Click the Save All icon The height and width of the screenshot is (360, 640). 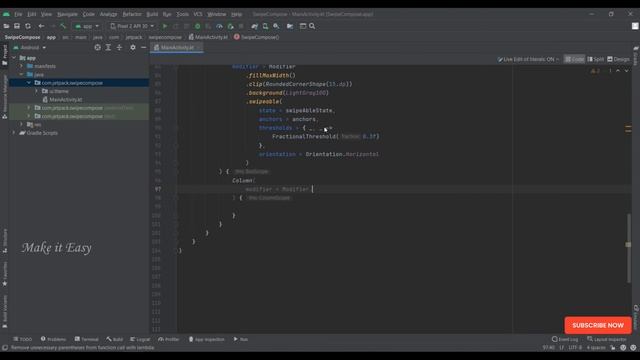pyautogui.click(x=17, y=26)
